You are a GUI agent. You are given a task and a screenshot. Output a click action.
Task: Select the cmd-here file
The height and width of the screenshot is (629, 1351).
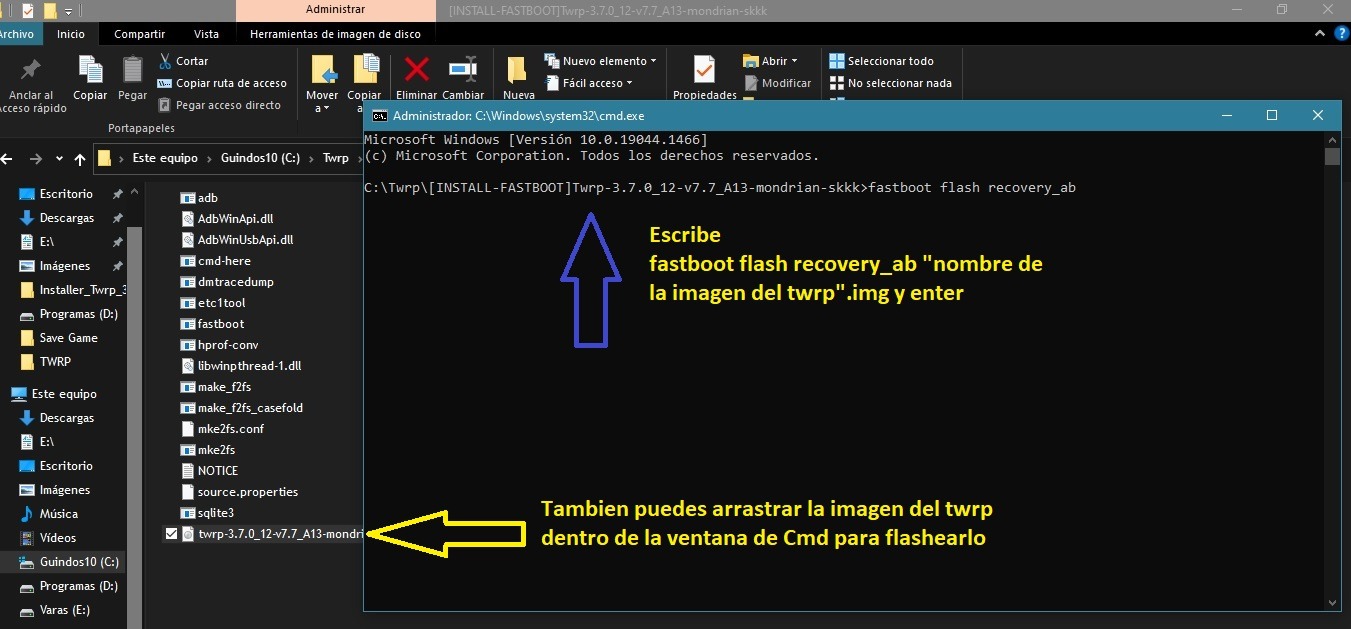pos(216,261)
